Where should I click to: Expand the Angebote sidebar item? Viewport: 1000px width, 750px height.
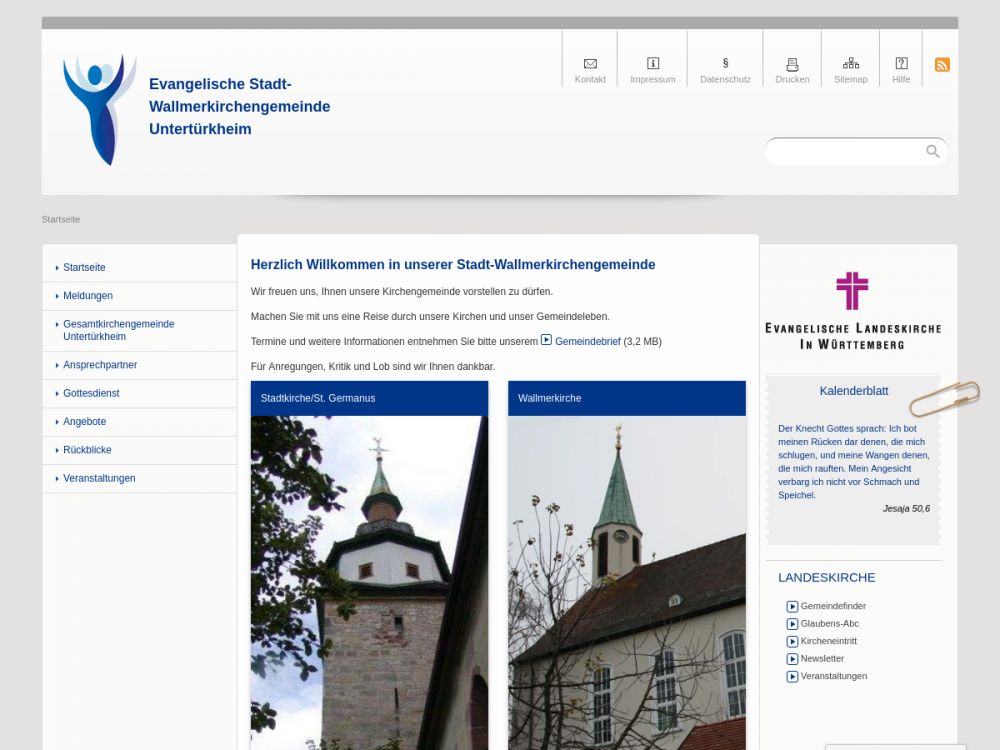click(84, 422)
